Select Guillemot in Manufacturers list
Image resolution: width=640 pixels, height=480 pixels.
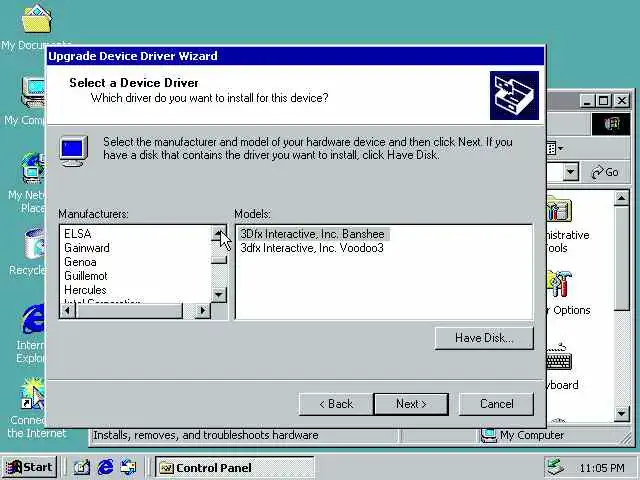[x=86, y=276]
